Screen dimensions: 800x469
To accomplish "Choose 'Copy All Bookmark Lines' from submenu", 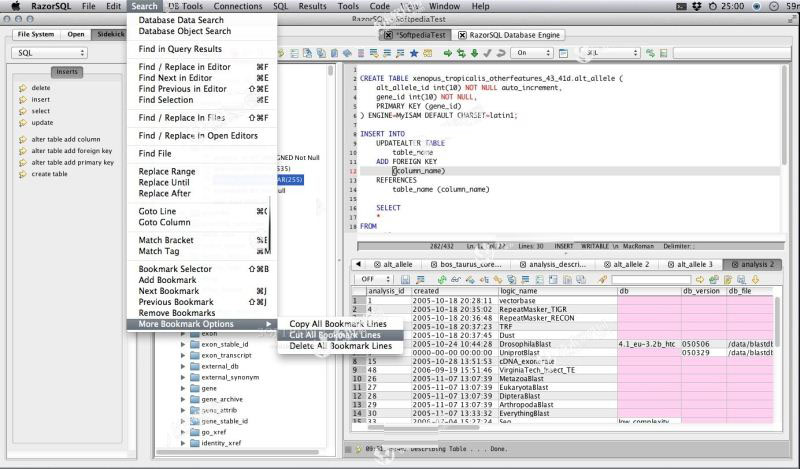I will pyautogui.click(x=340, y=324).
